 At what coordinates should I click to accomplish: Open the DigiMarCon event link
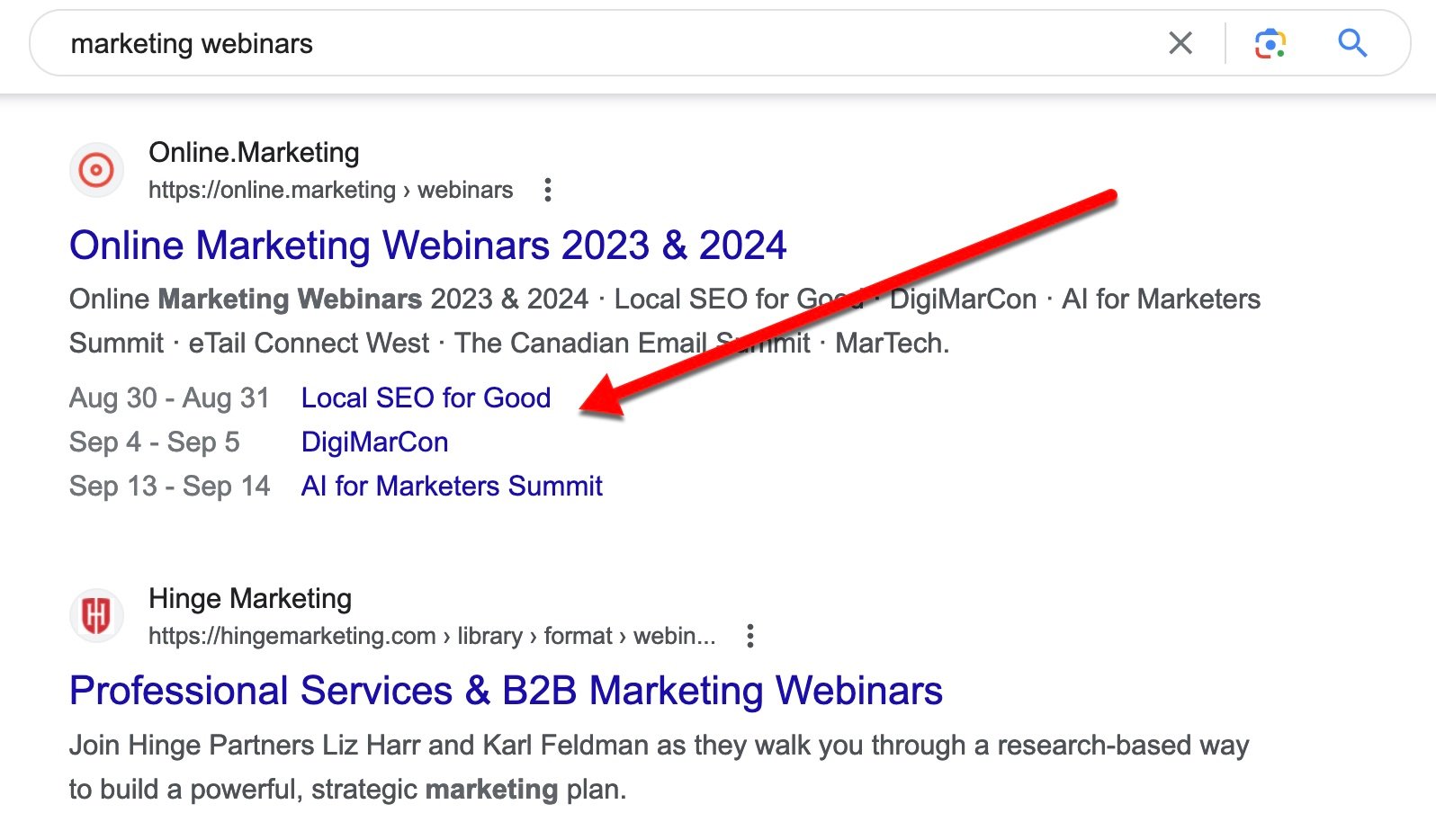point(374,442)
